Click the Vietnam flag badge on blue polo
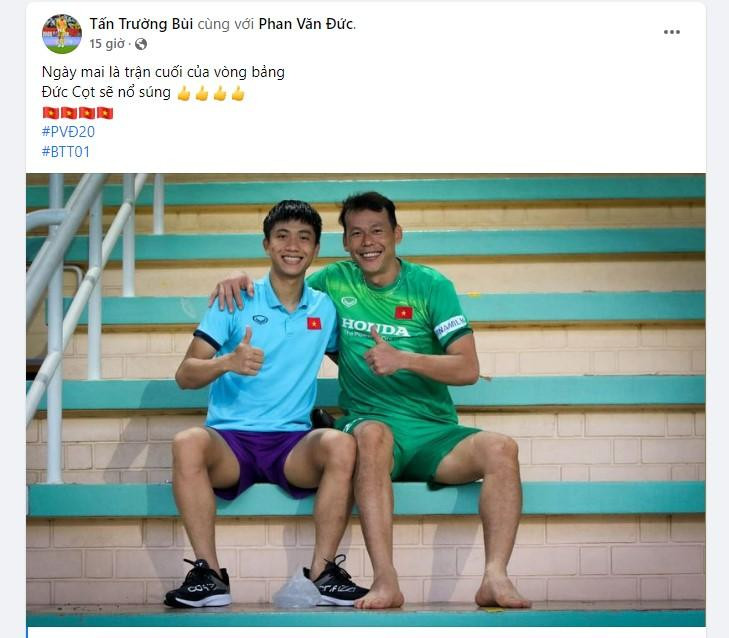 (314, 323)
